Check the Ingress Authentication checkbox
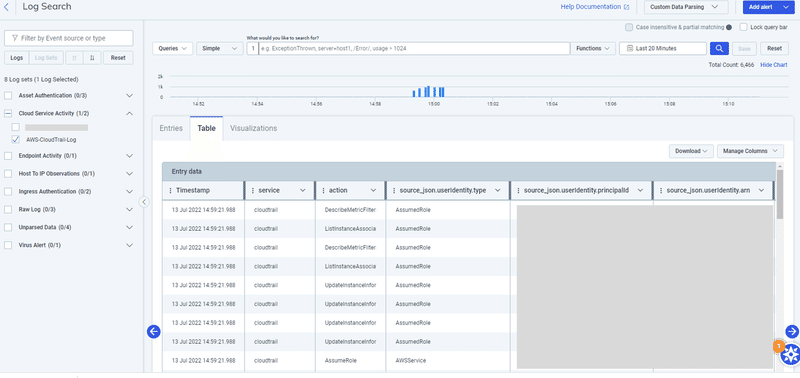 click(x=8, y=191)
